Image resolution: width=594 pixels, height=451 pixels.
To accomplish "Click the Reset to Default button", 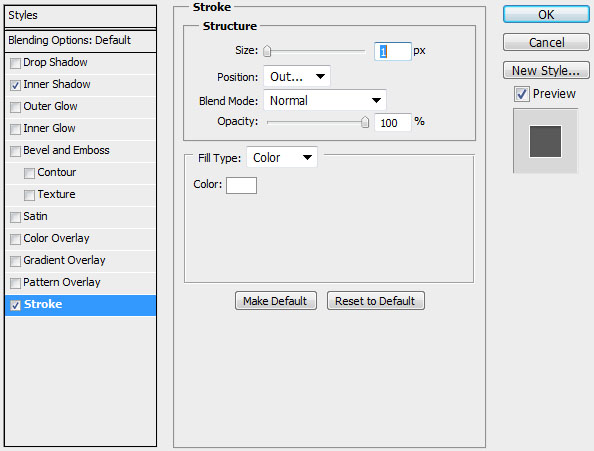I will (375, 301).
